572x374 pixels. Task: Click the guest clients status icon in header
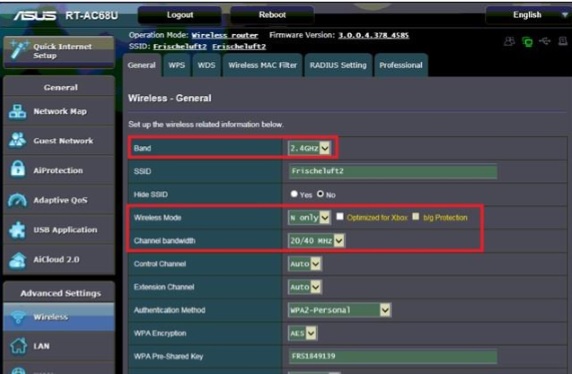click(509, 42)
